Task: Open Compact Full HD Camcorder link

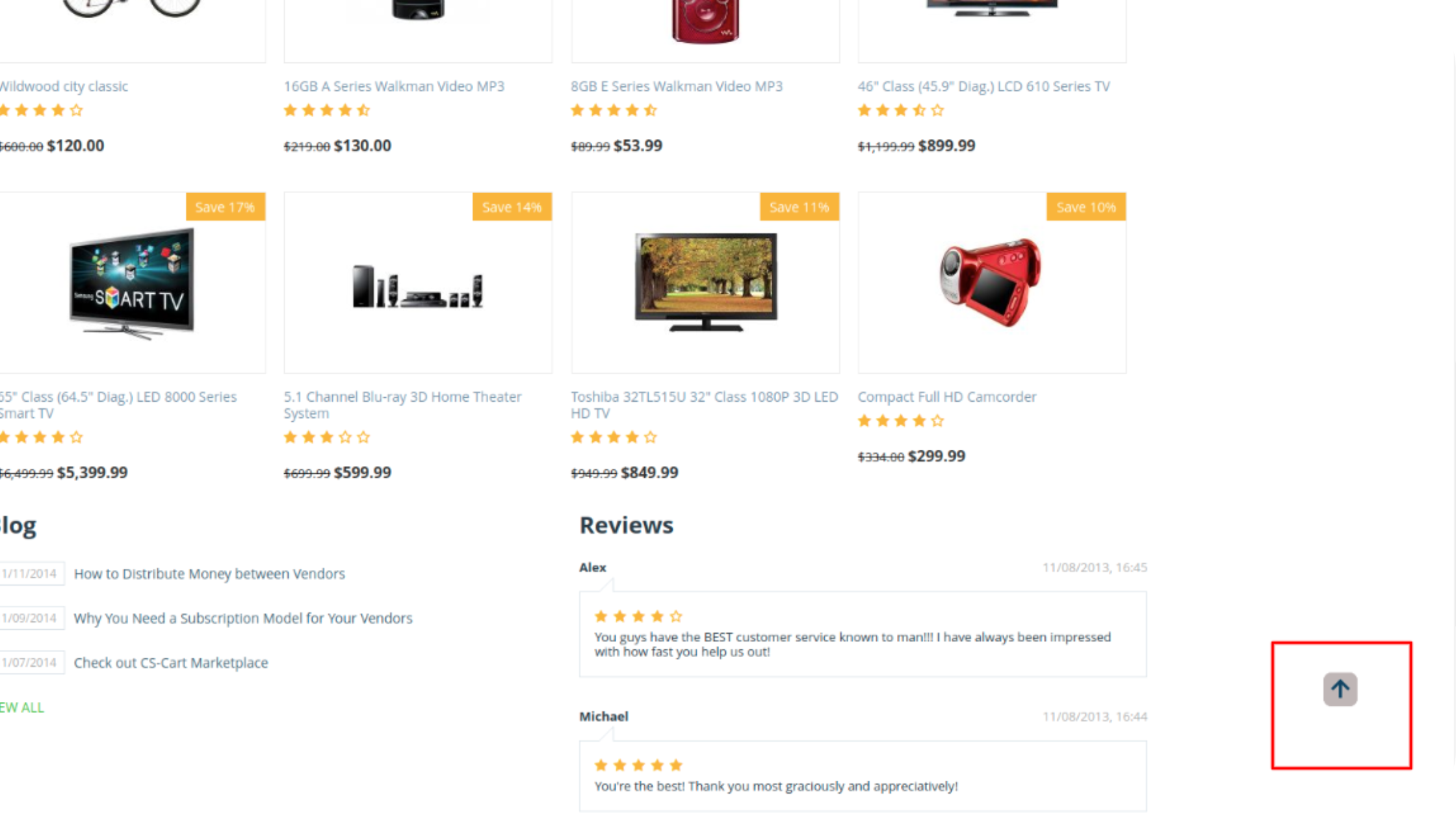Action: coord(946,396)
